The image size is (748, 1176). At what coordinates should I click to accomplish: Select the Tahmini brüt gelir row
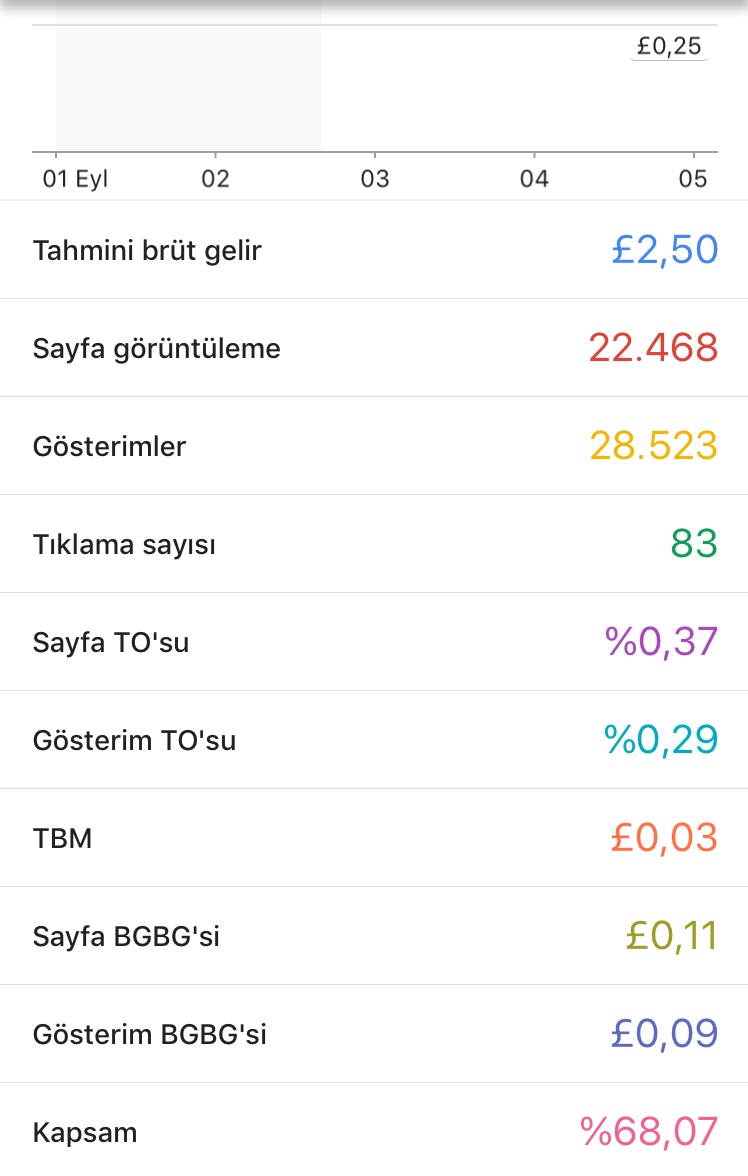point(374,250)
